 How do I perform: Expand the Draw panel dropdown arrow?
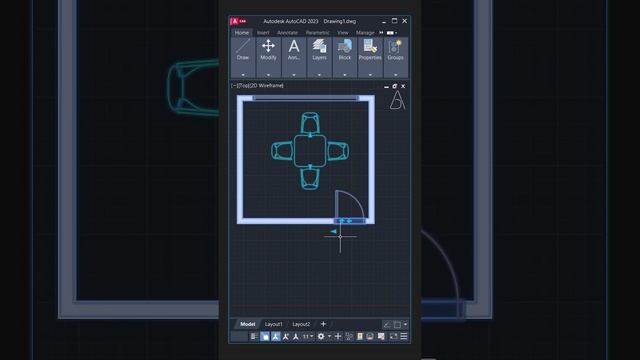pyautogui.click(x=243, y=75)
